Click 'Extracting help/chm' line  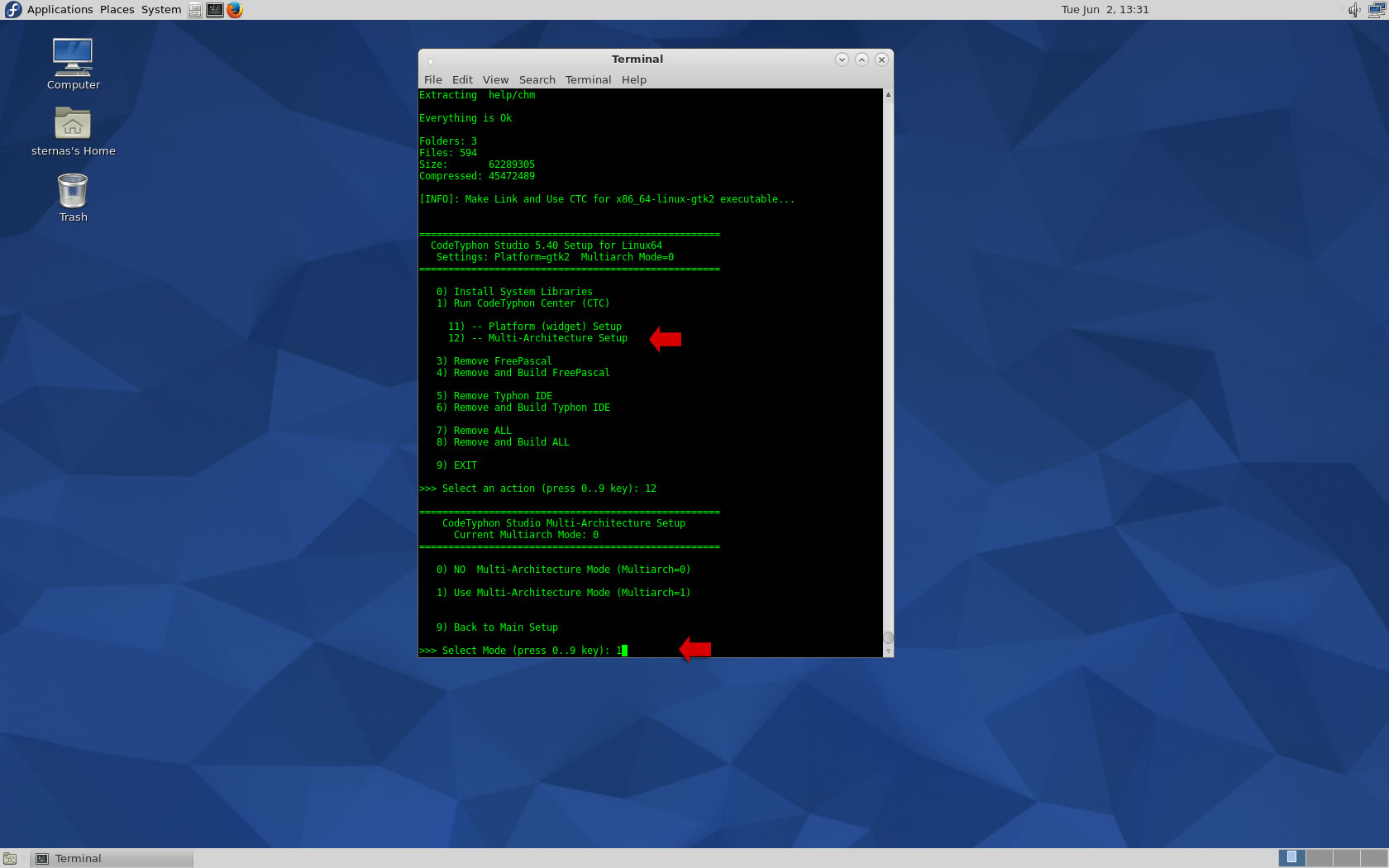[x=477, y=95]
